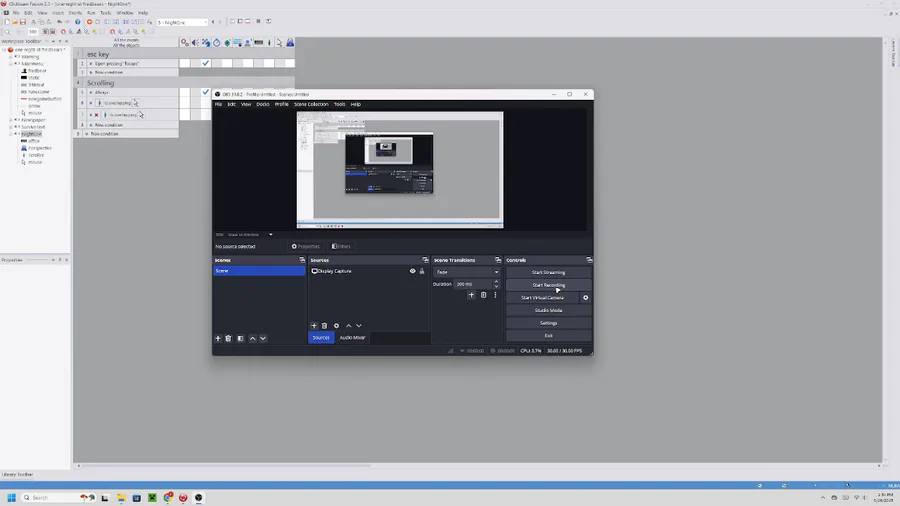Open virtual camera settings gear icon
This screenshot has height=506, width=900.
[585, 298]
